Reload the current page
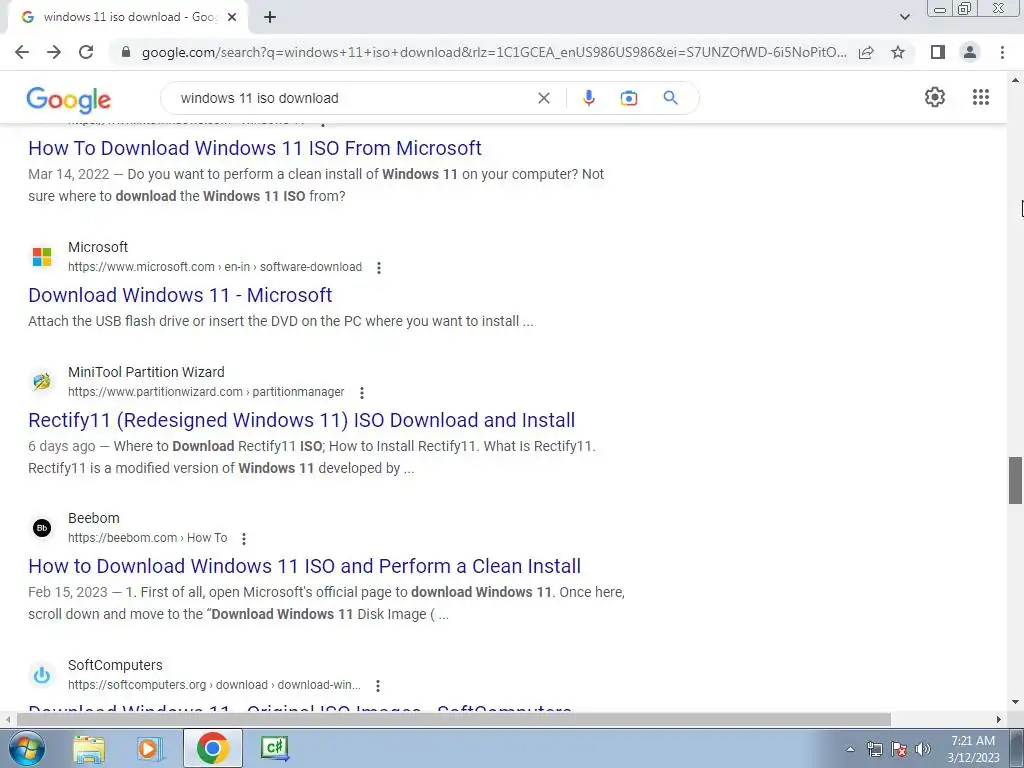The width and height of the screenshot is (1024, 768). click(x=86, y=52)
